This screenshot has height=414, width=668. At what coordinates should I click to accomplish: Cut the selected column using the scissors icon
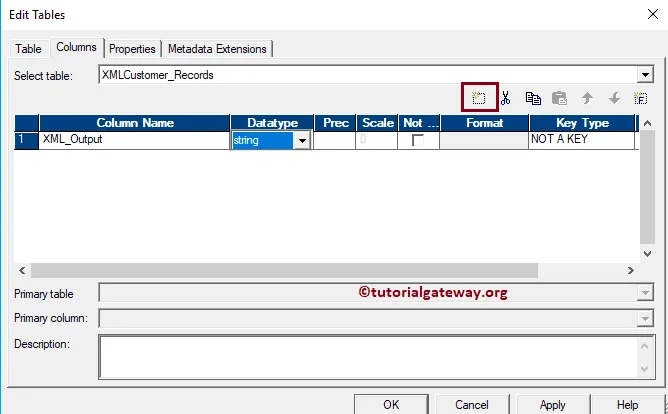tap(506, 98)
